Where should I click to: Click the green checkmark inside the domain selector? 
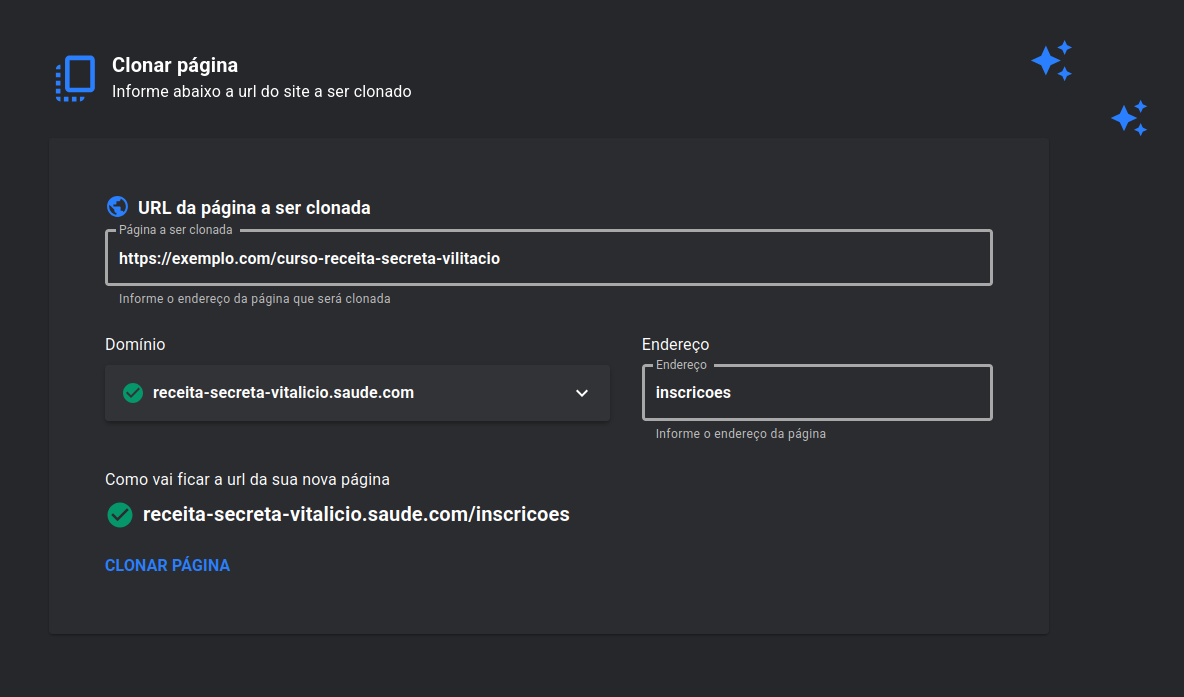pyautogui.click(x=132, y=393)
